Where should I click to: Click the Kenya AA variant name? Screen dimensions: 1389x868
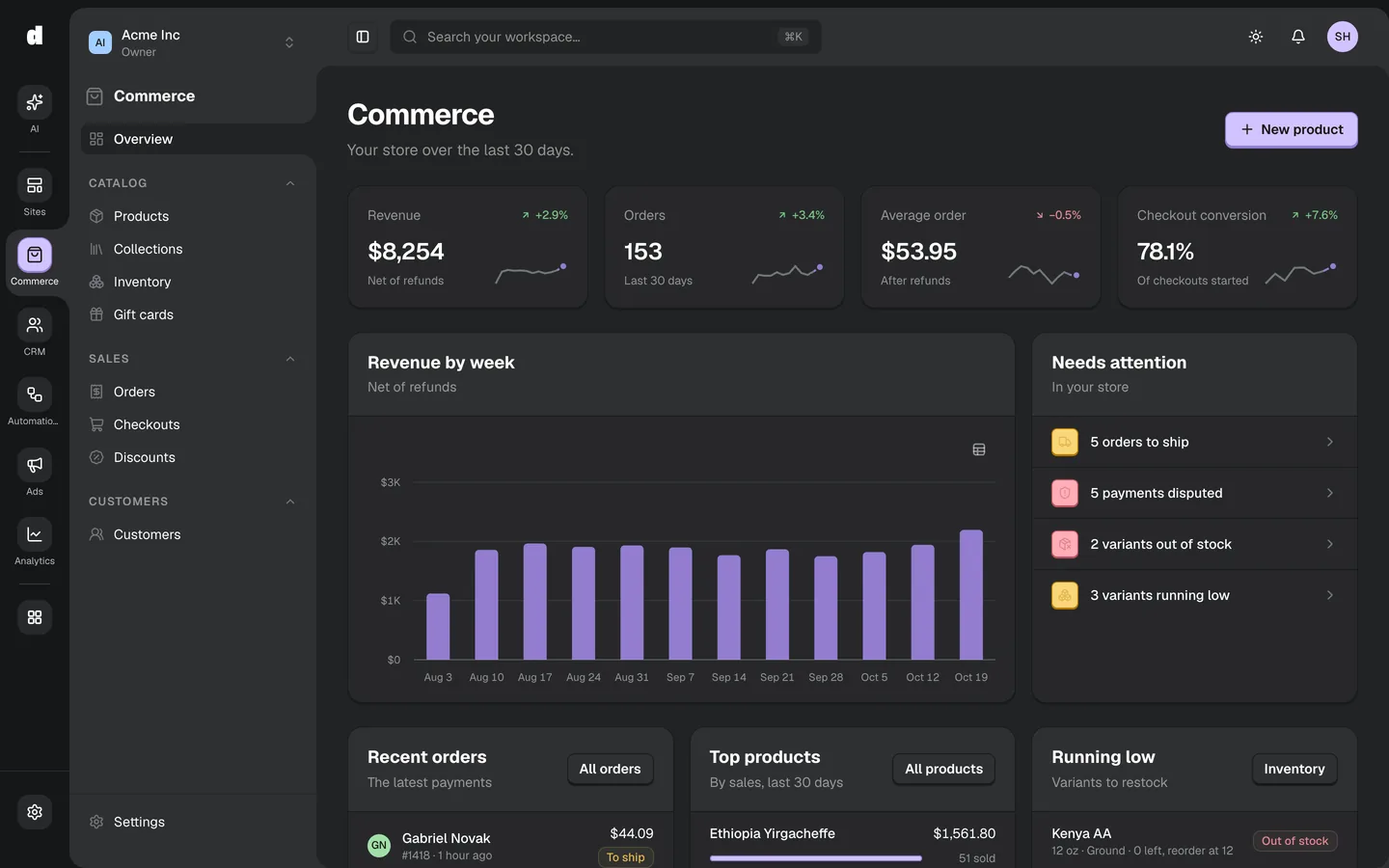pos(1081,833)
